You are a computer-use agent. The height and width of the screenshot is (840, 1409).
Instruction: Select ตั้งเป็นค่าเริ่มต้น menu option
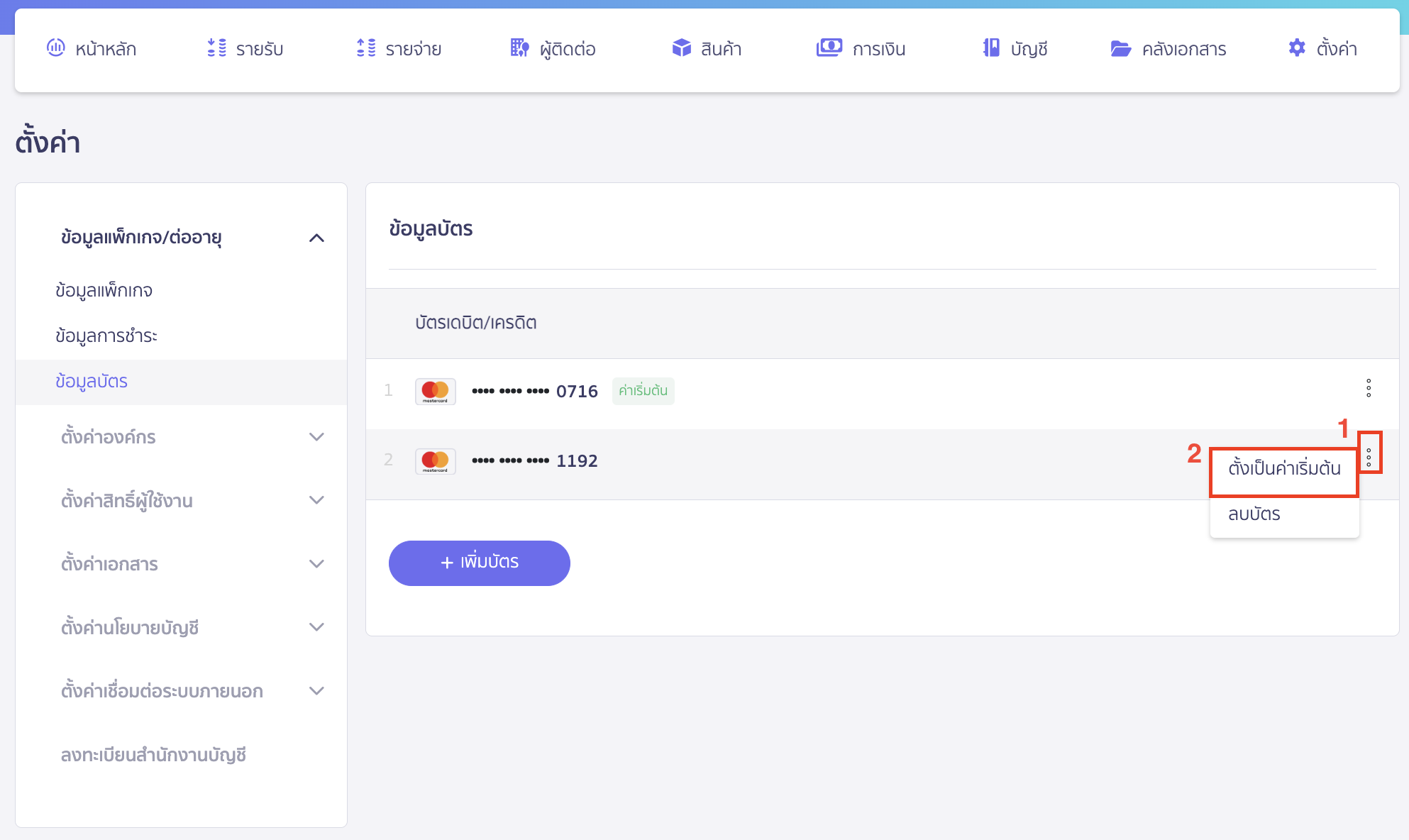pyautogui.click(x=1283, y=469)
